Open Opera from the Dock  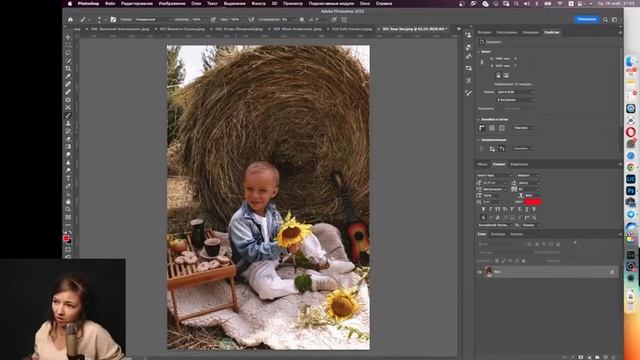pos(631,132)
